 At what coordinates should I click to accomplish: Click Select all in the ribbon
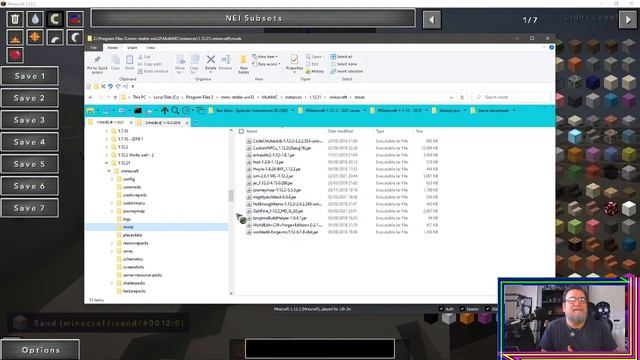pos(341,57)
